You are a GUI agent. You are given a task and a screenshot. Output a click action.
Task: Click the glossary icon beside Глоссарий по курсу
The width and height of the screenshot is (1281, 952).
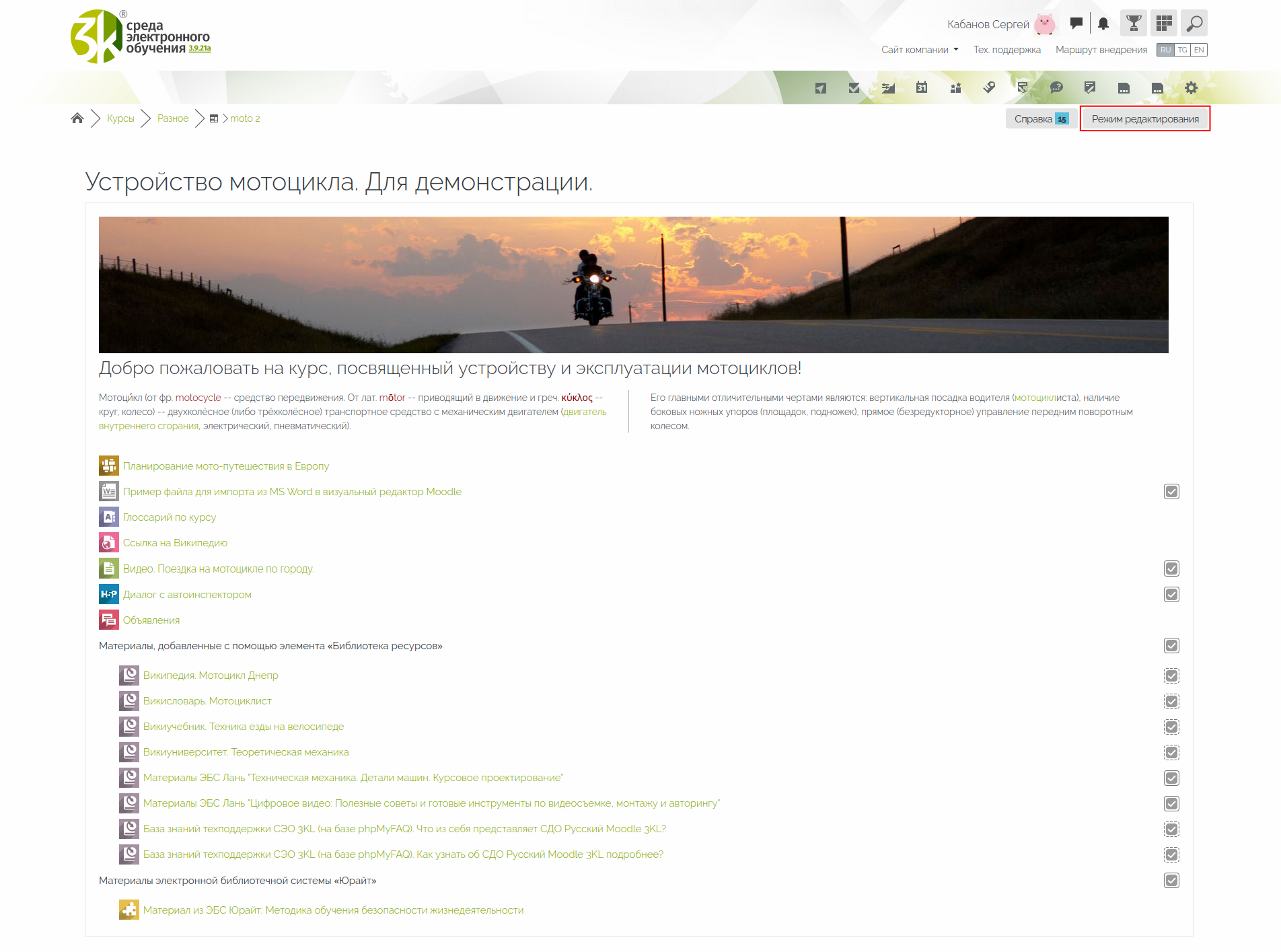tap(109, 517)
